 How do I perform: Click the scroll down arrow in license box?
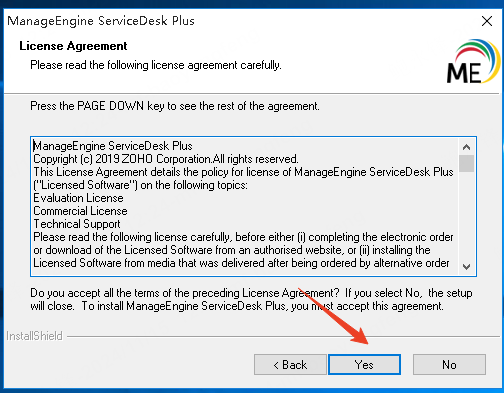click(466, 266)
